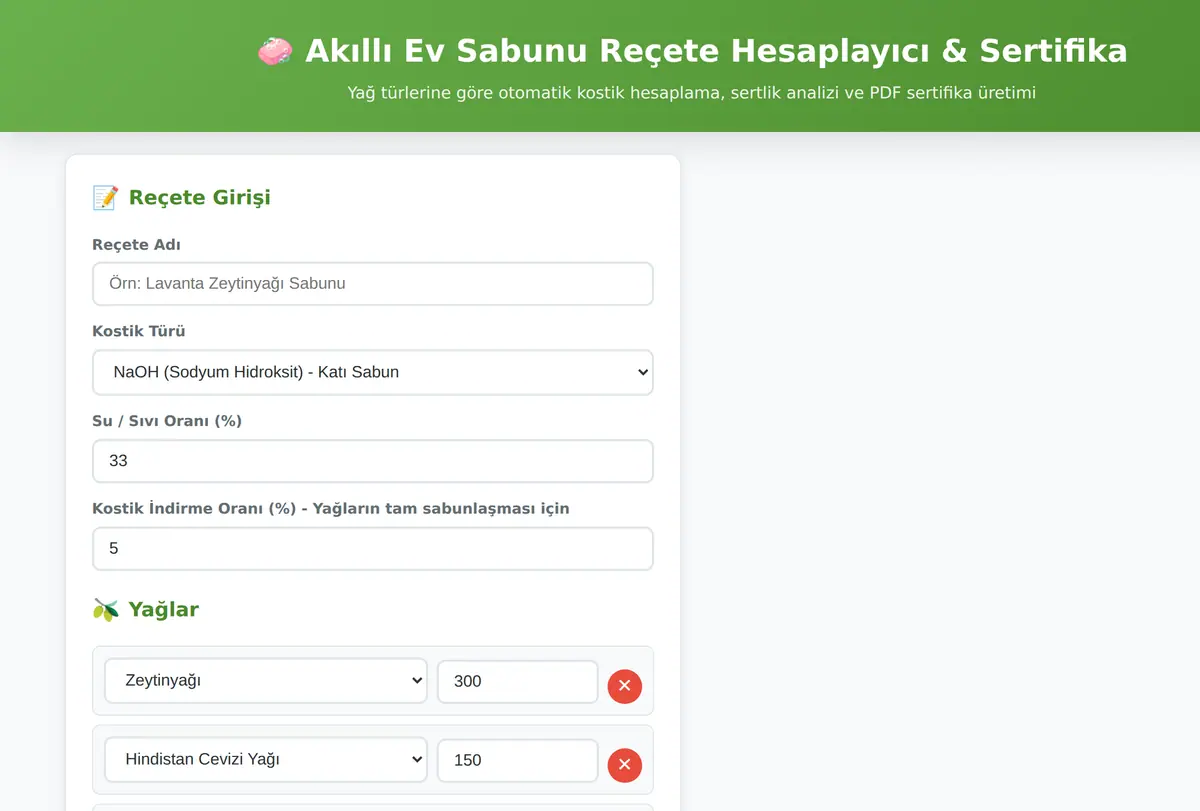Click the Su / Sıvı Oranı (%) label

coord(167,421)
